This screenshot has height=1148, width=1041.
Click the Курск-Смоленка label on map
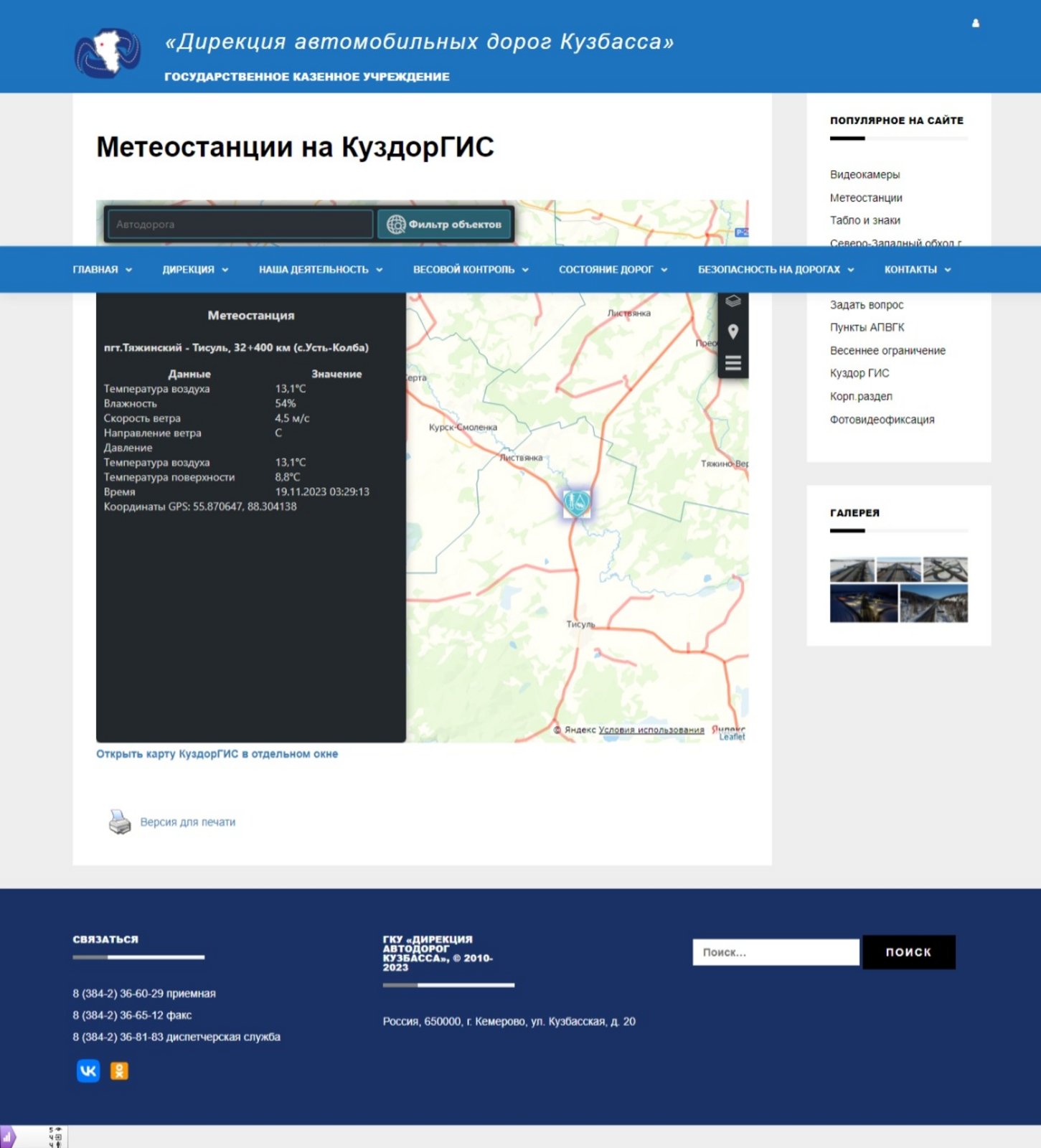(463, 427)
